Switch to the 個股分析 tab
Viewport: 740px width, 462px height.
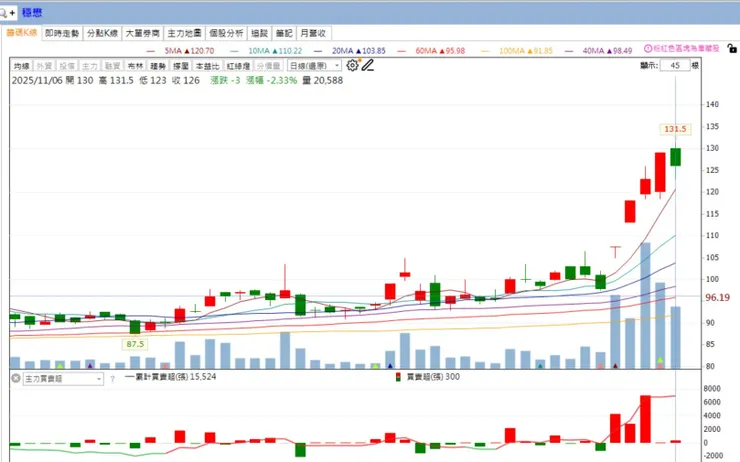[x=227, y=33]
